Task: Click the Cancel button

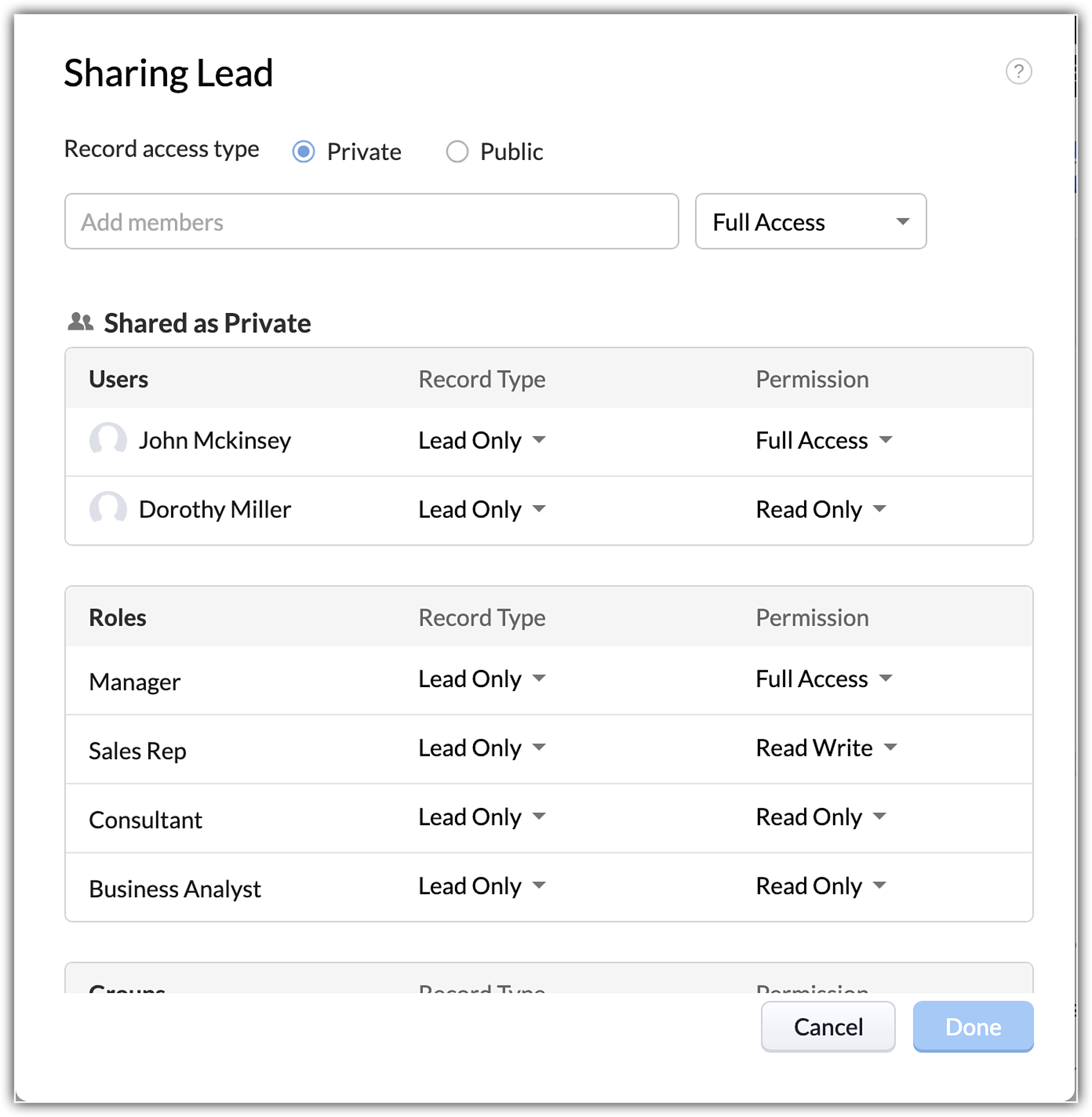Action: coord(828,1026)
